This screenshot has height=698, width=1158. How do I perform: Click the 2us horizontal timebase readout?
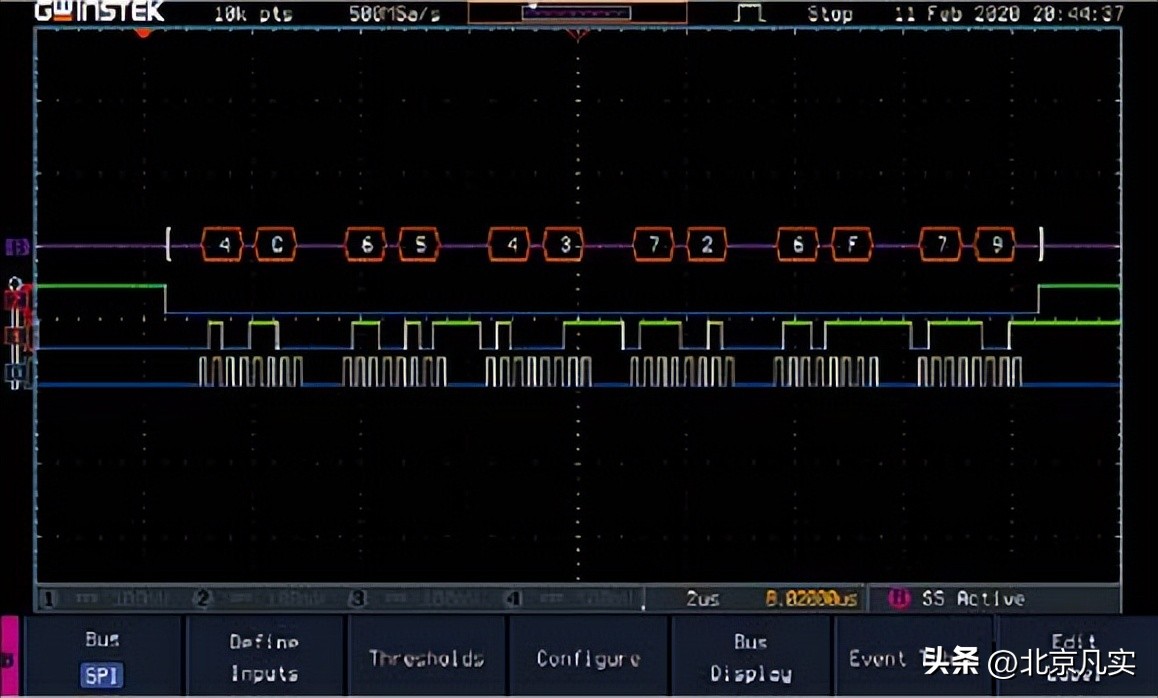coord(703,599)
